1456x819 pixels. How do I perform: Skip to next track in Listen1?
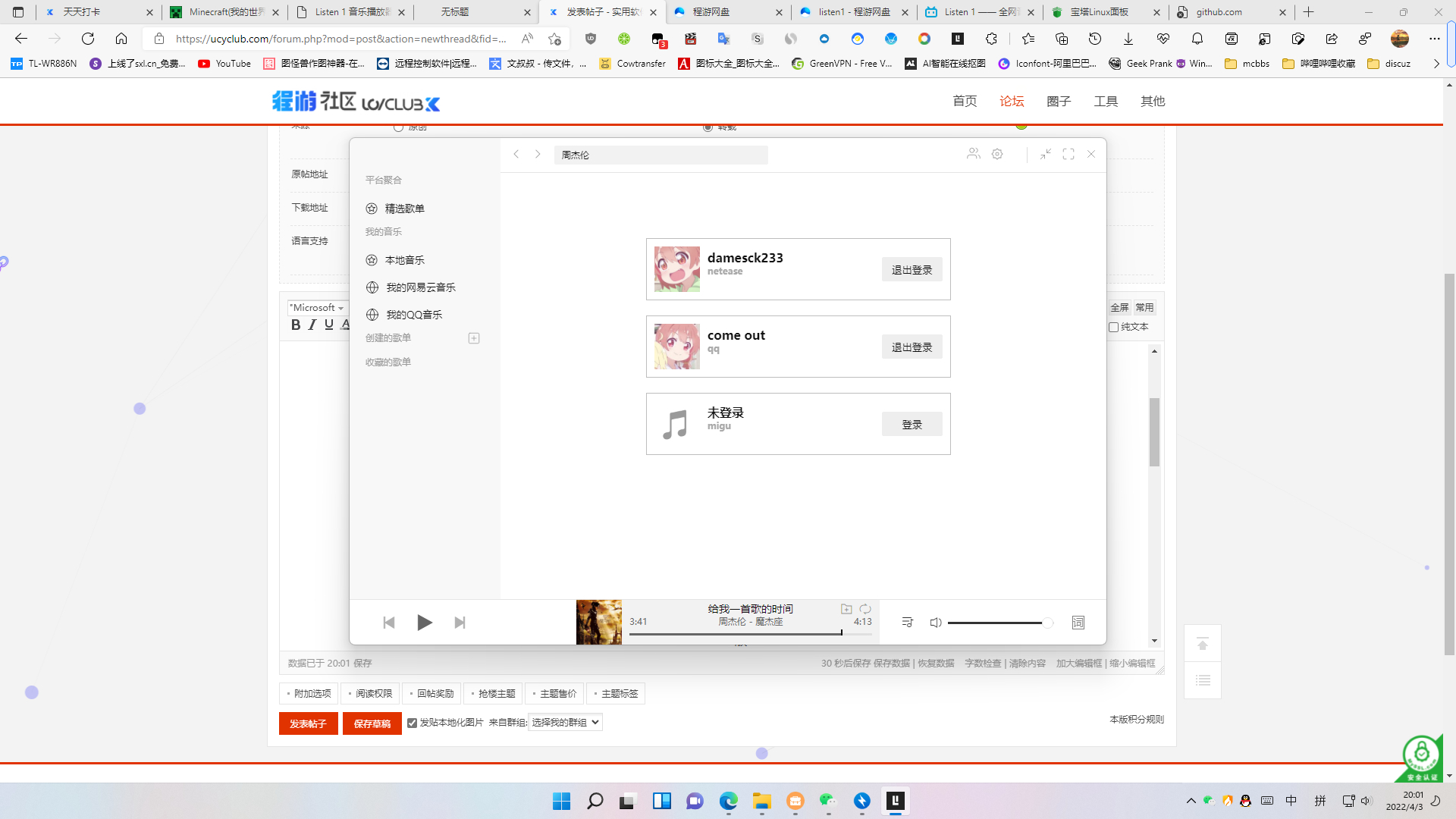(x=460, y=623)
